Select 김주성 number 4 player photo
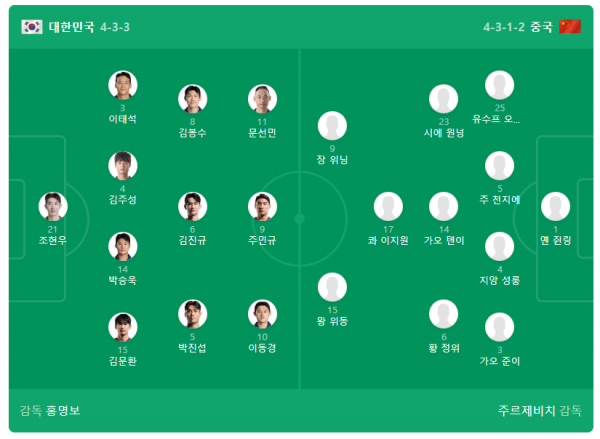Viewport: 600px width, 439px height. [122, 166]
